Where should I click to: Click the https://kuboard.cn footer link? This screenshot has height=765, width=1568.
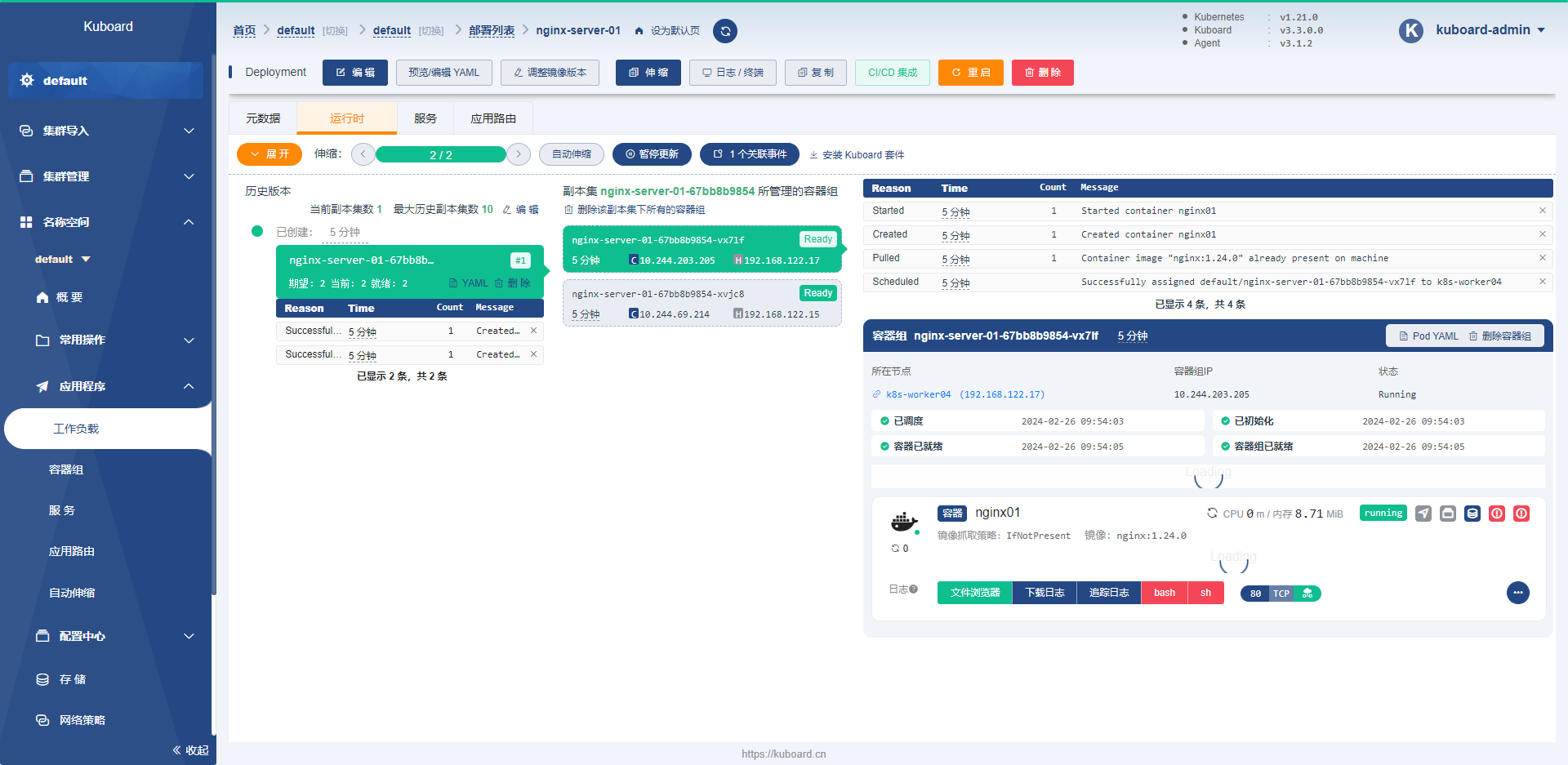click(784, 754)
